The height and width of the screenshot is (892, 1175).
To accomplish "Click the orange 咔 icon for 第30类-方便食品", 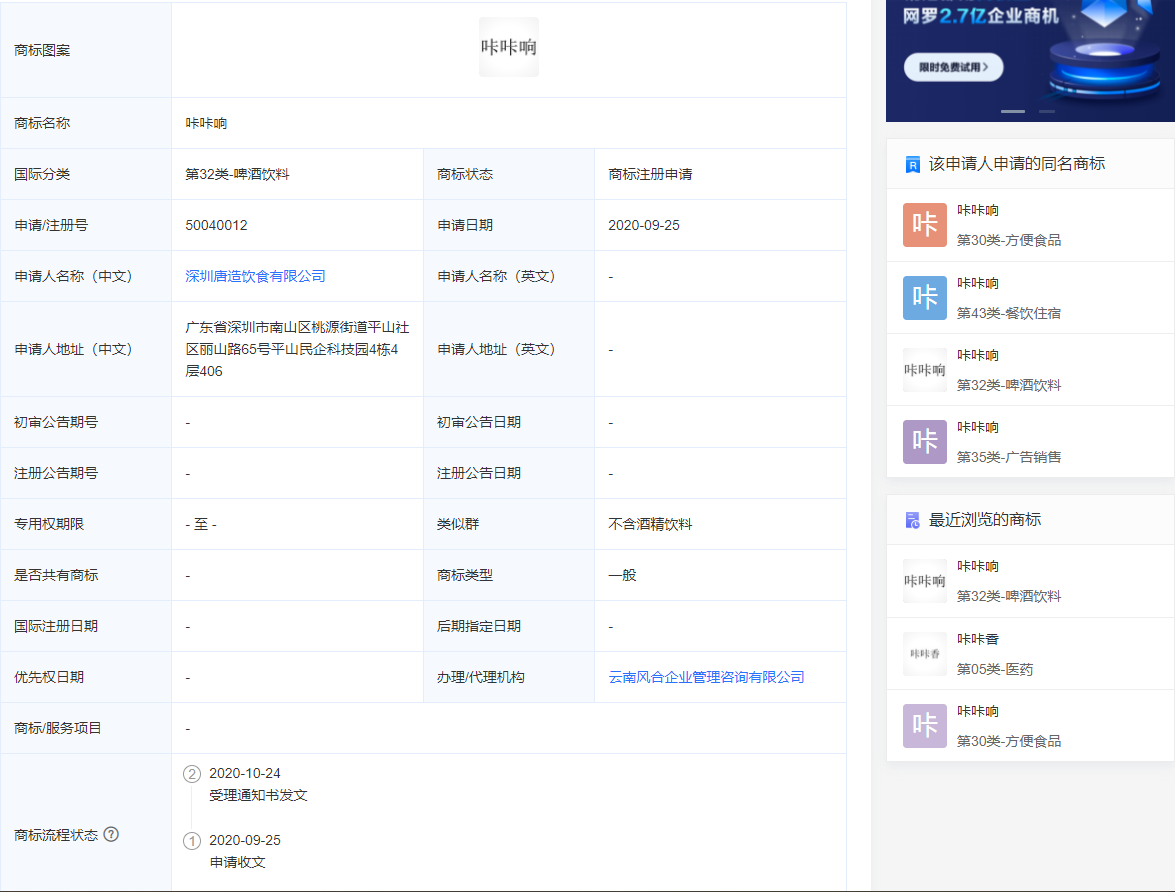I will click(924, 225).
